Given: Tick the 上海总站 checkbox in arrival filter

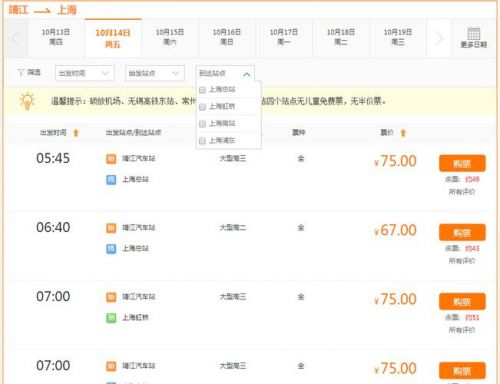Looking at the screenshot, I should click(202, 90).
